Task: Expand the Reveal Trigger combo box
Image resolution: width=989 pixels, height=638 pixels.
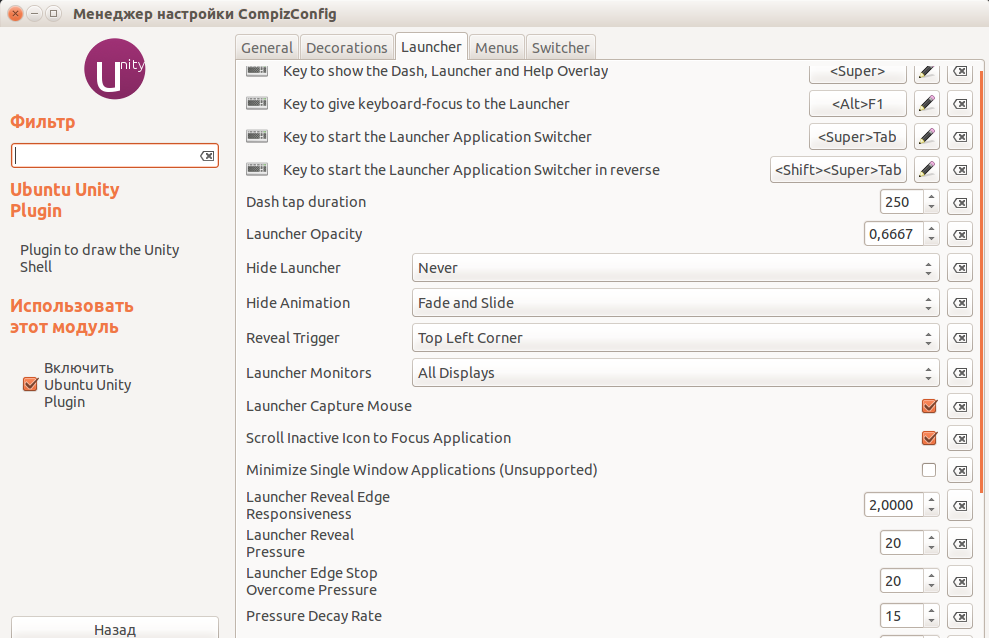Action: coord(675,338)
